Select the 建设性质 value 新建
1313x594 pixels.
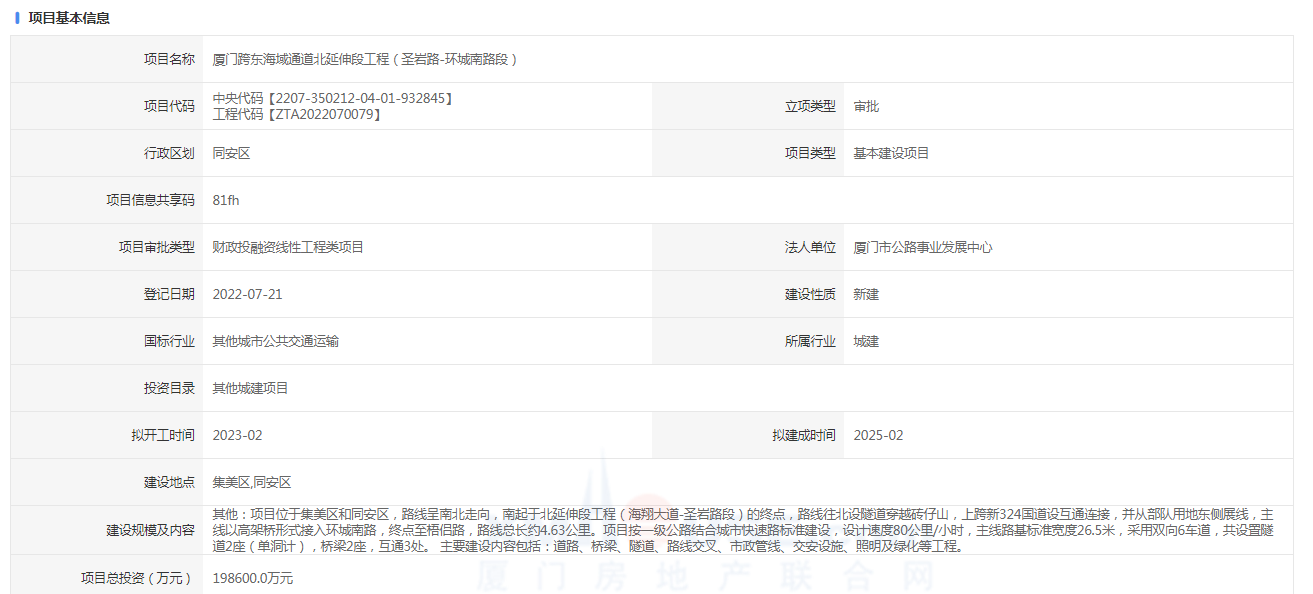[866, 294]
